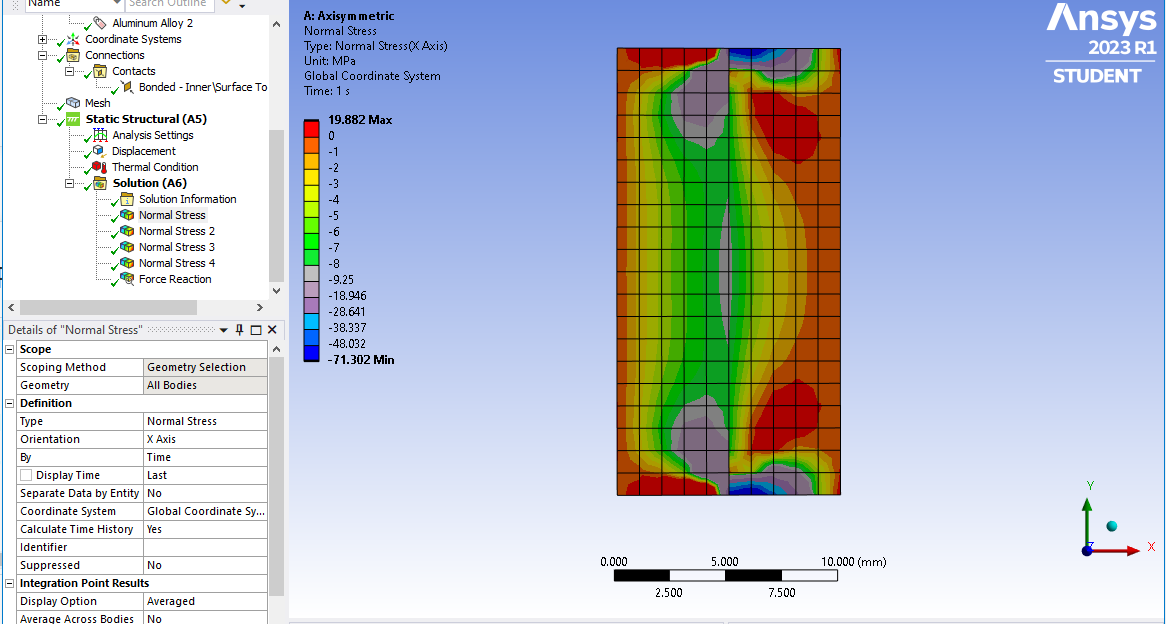Open the Analysis Settings icon
This screenshot has width=1166, height=624.
tap(100, 135)
